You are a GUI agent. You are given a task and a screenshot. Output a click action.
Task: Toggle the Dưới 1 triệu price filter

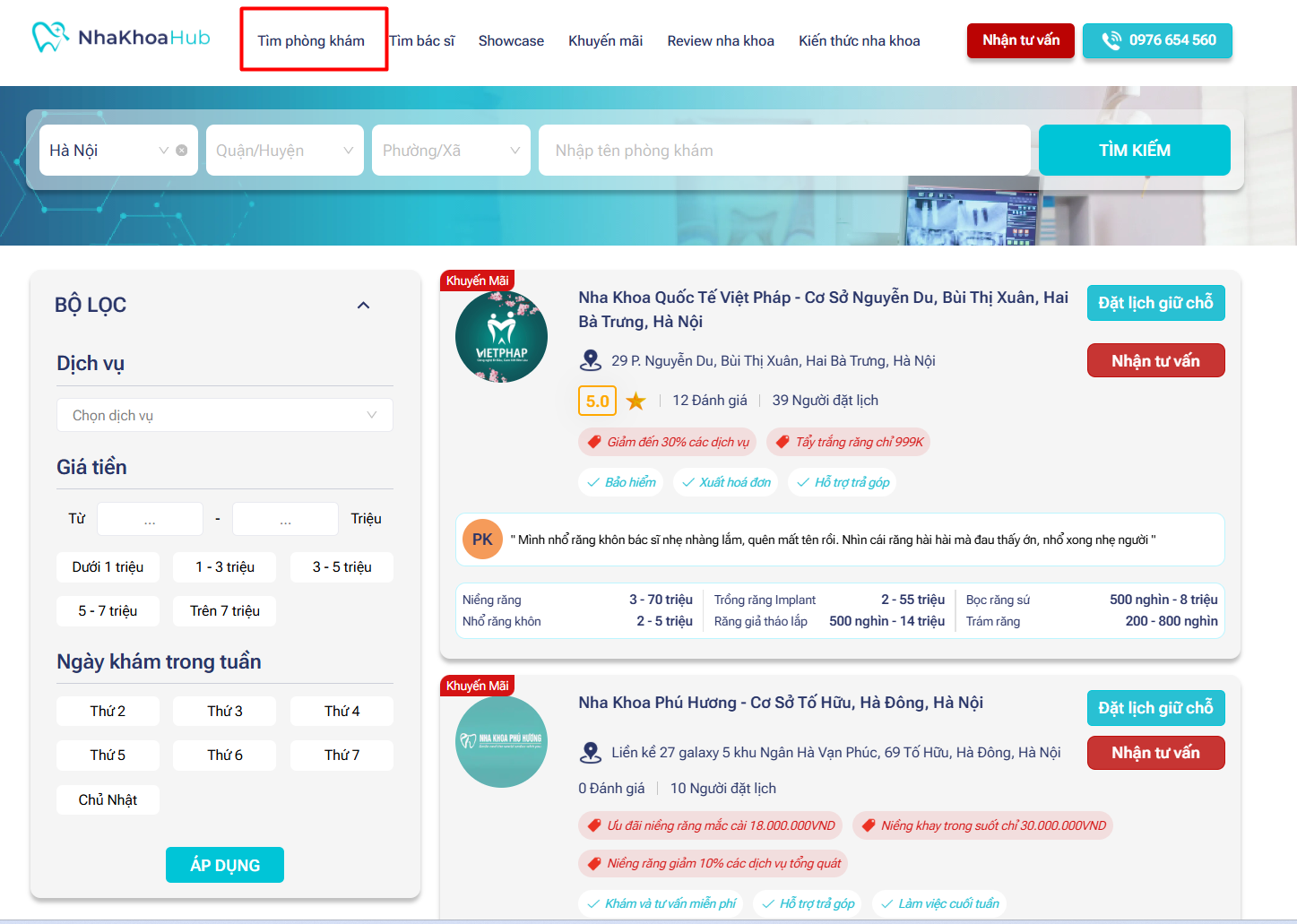108,567
